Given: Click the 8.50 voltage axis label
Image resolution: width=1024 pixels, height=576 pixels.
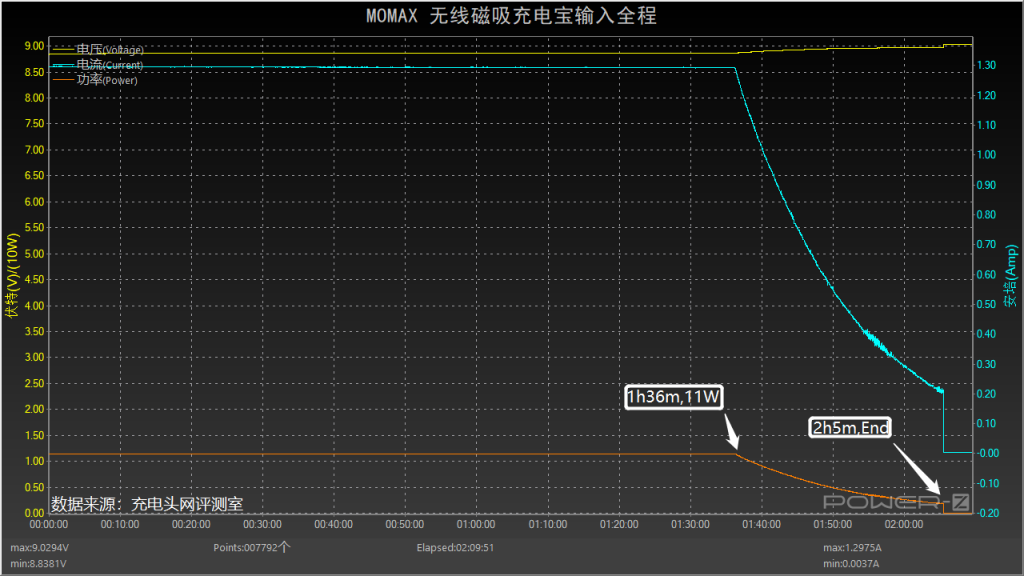Looking at the screenshot, I should click(x=35, y=72).
